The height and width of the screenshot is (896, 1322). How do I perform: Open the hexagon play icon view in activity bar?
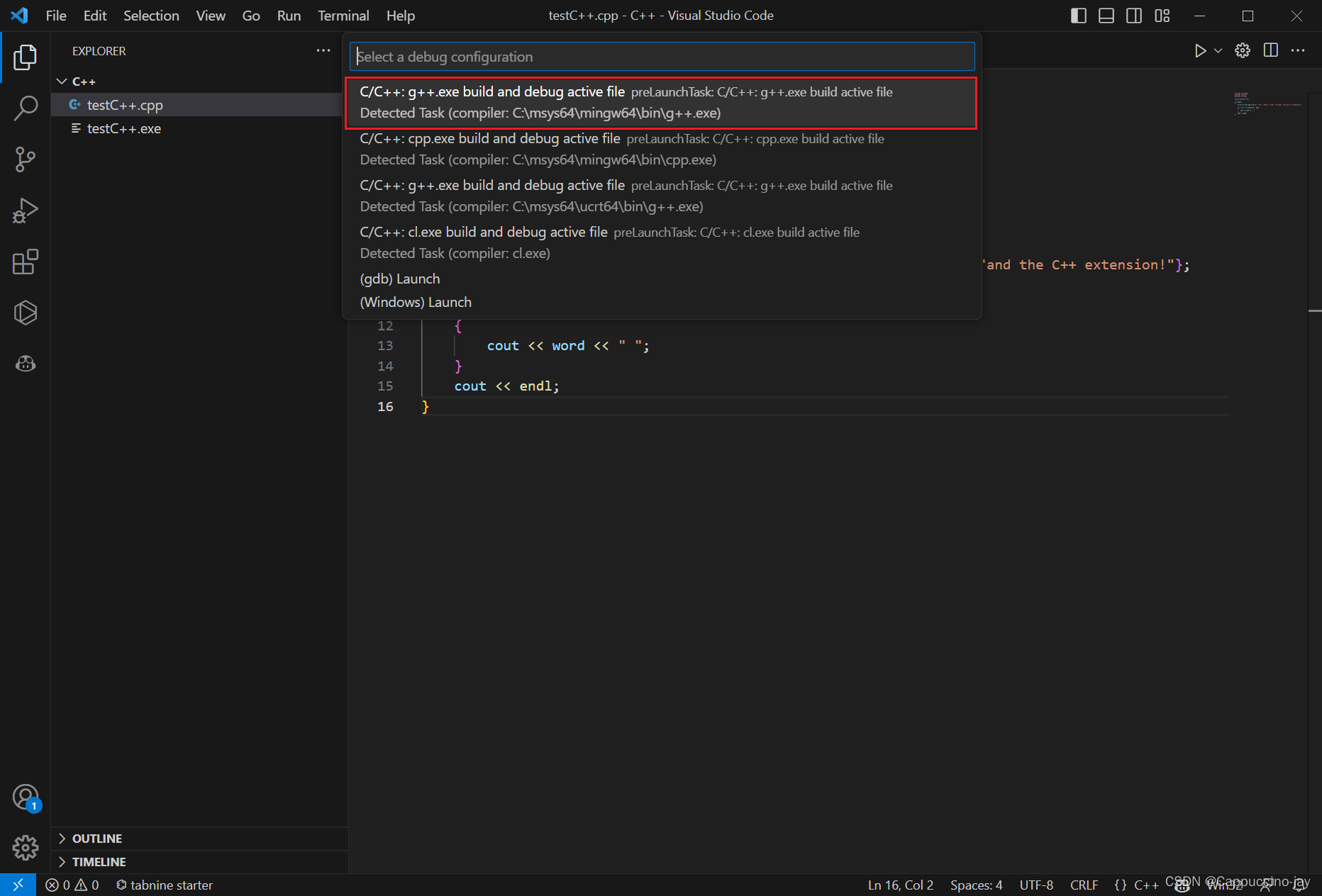[26, 313]
